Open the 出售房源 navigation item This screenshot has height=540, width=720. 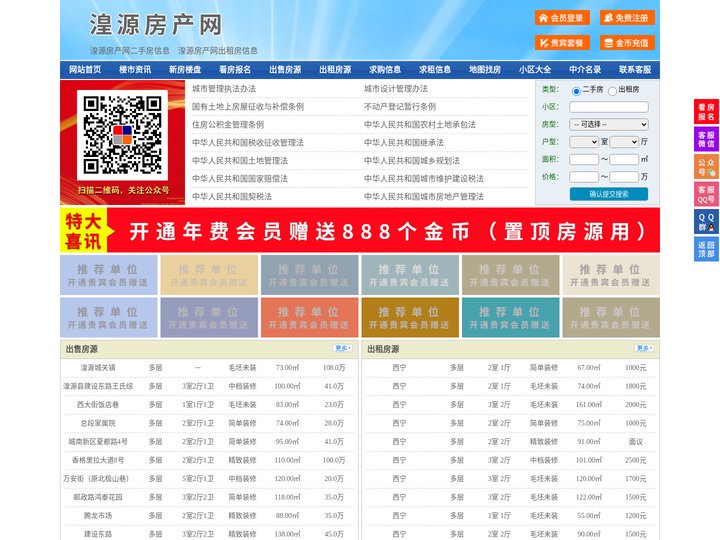pos(285,70)
